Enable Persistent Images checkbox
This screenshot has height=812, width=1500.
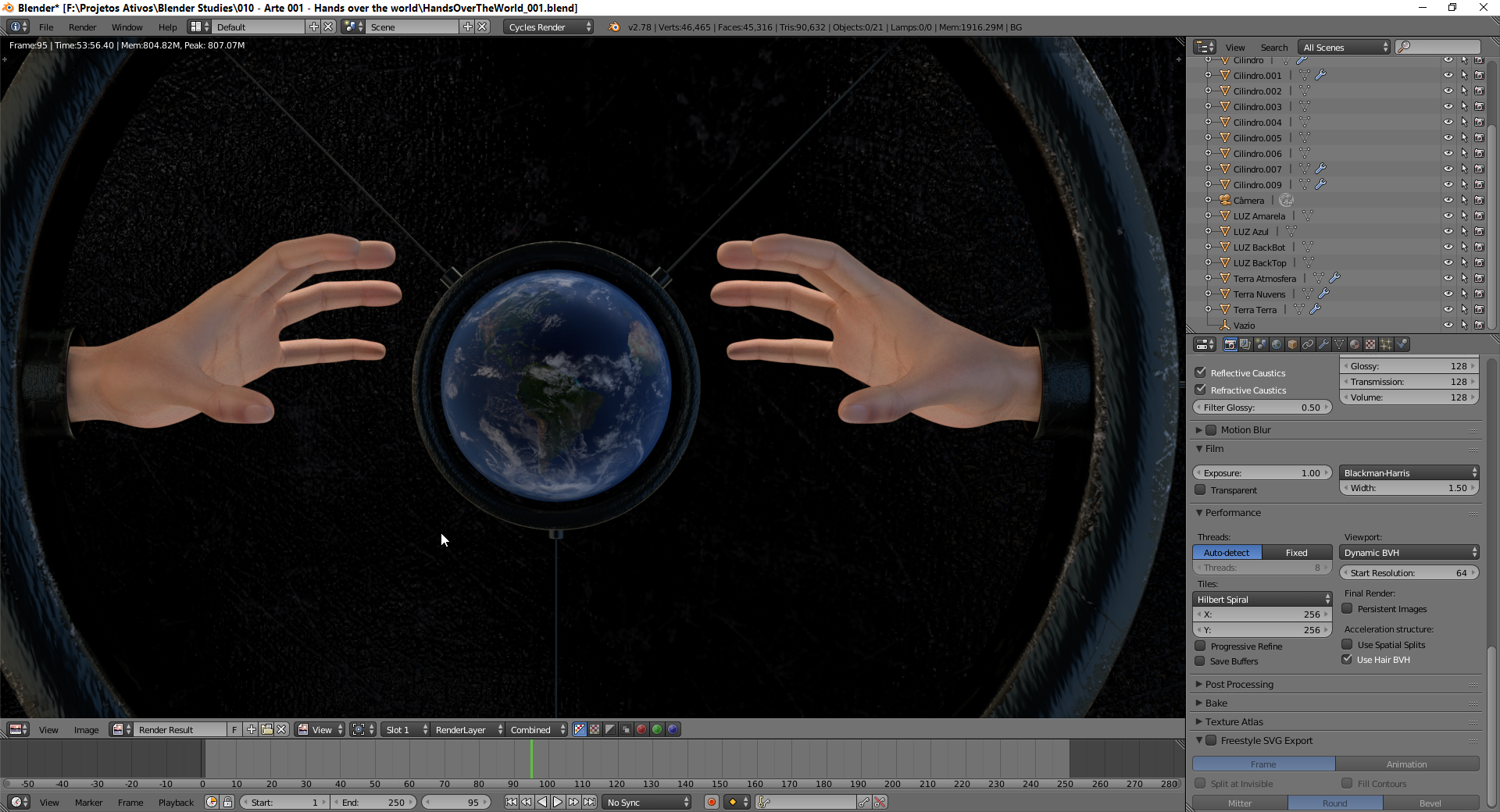[x=1348, y=608]
